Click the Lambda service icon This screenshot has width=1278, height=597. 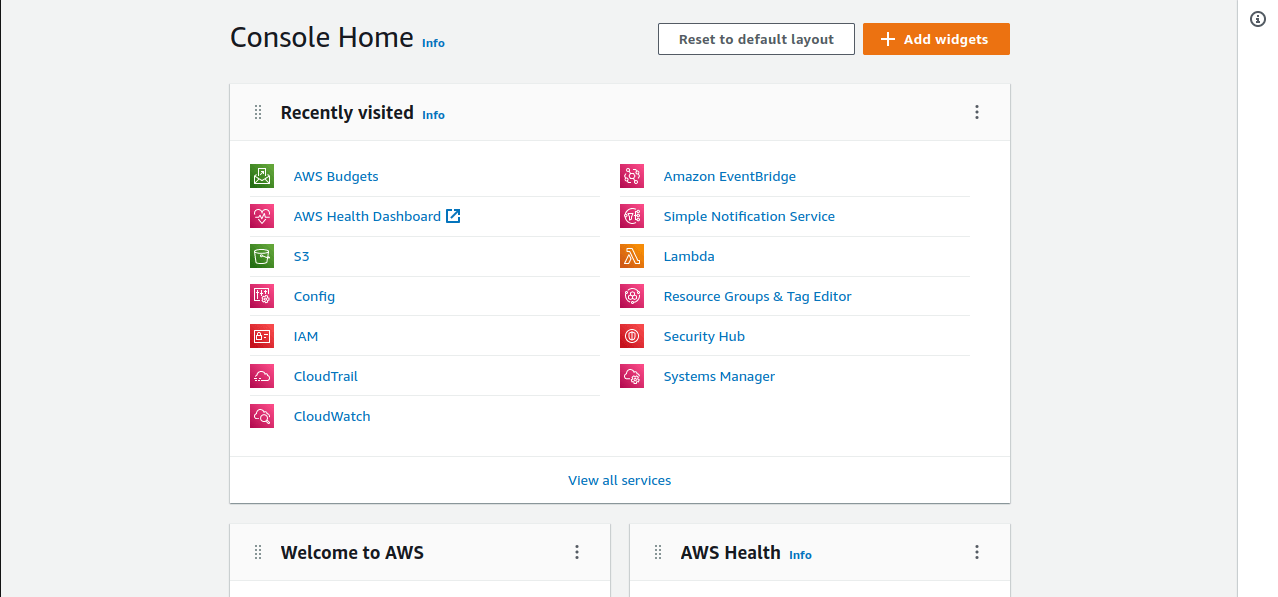pos(632,256)
